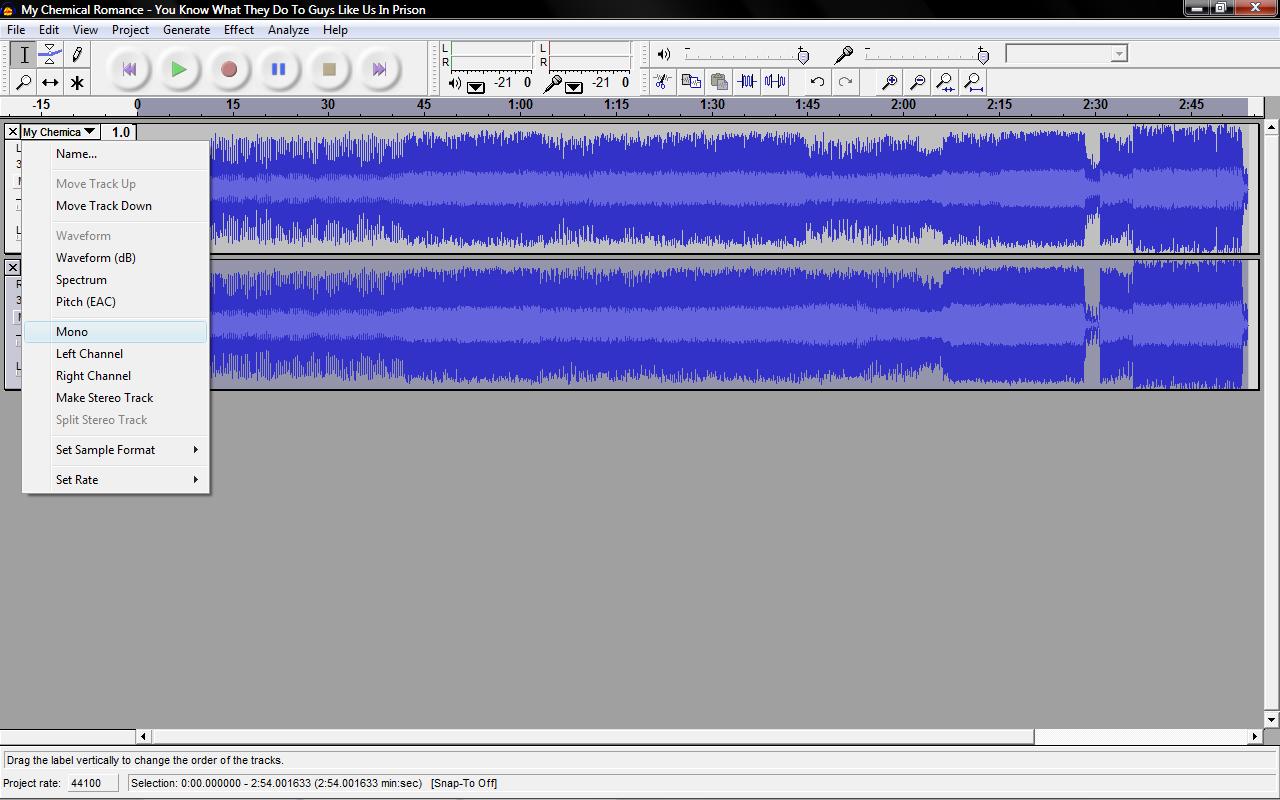Viewport: 1280px width, 800px height.
Task: Open the Set Sample Format submenu
Action: (x=104, y=449)
